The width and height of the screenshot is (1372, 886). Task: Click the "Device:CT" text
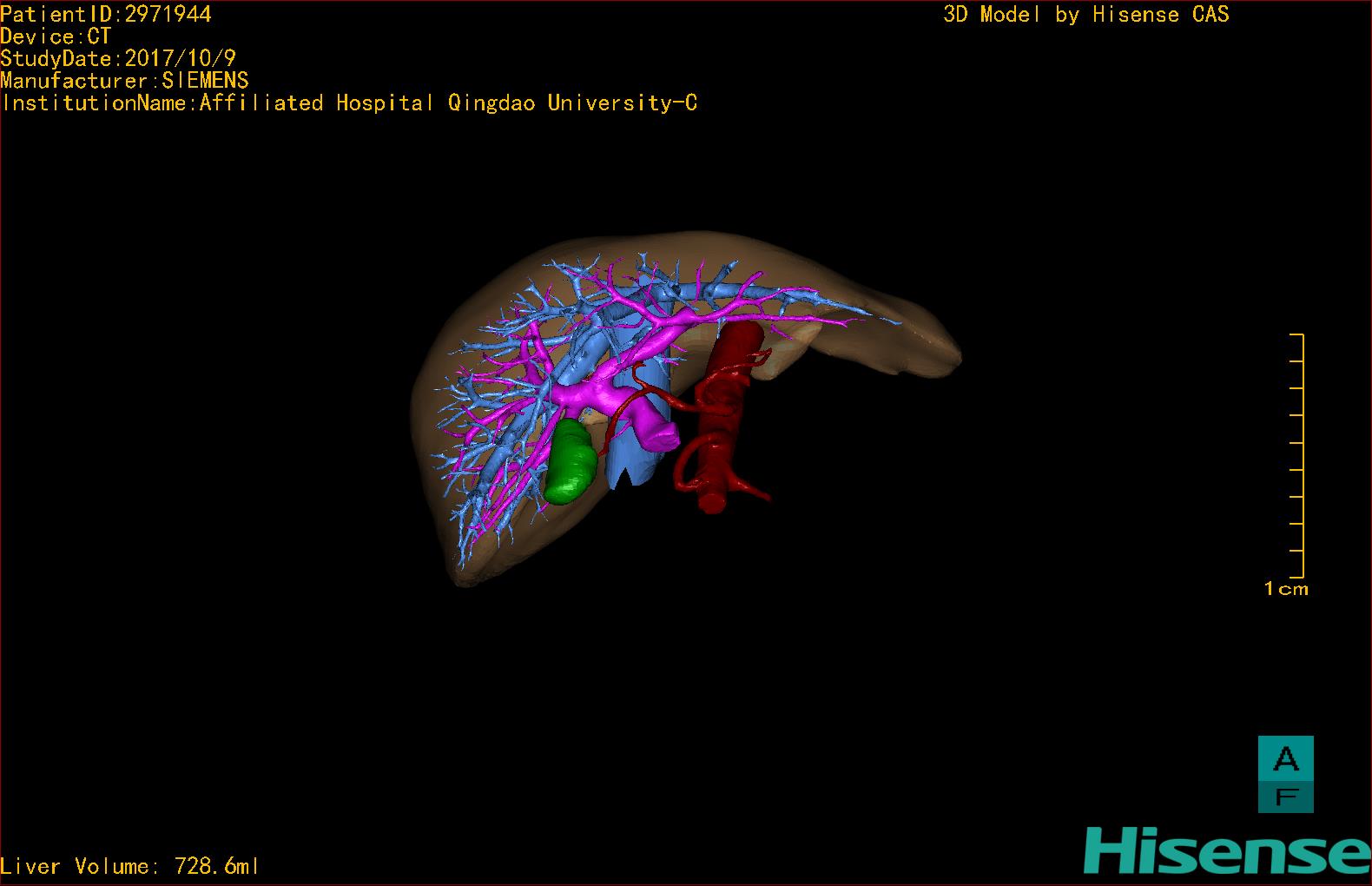[x=56, y=36]
